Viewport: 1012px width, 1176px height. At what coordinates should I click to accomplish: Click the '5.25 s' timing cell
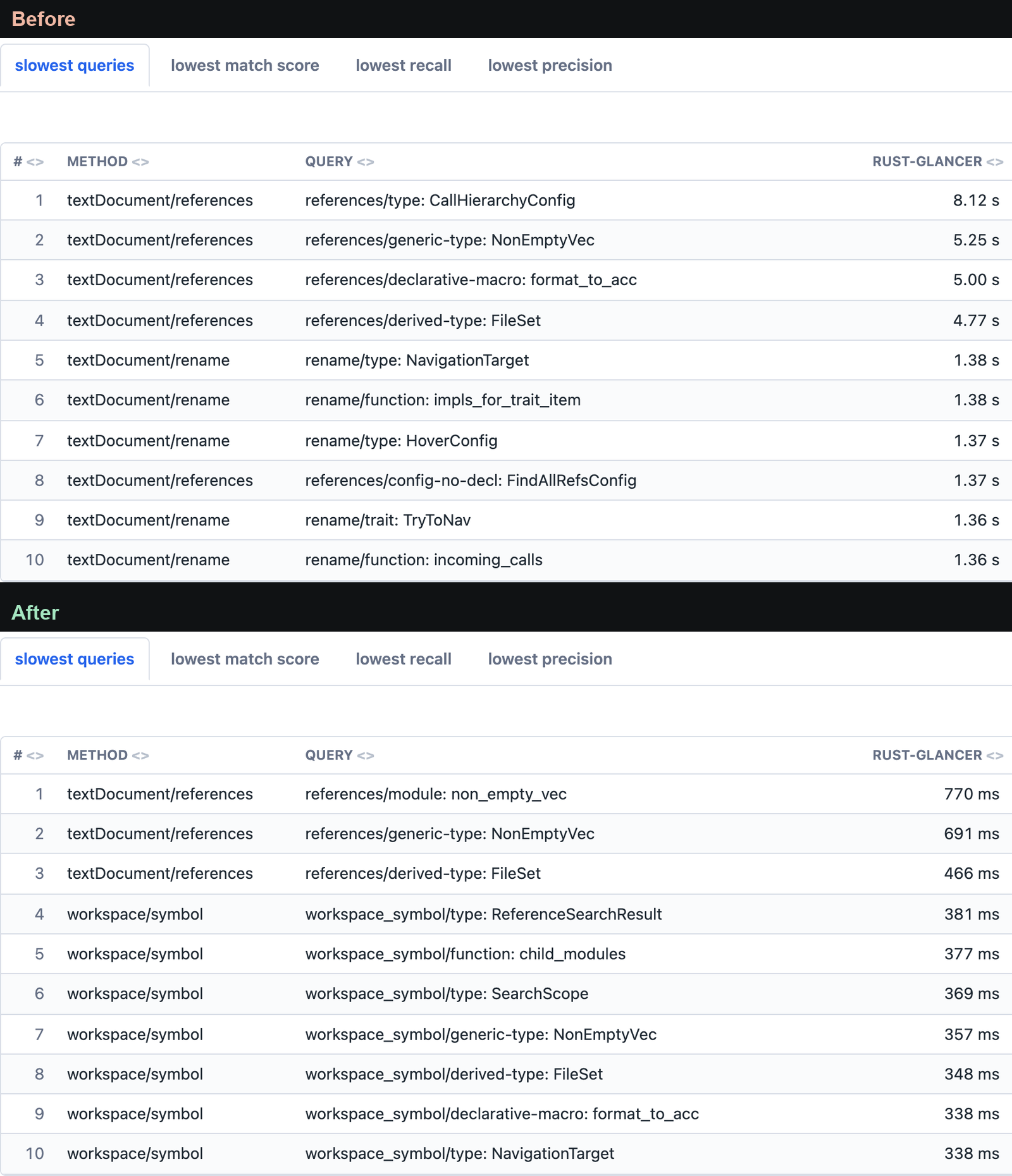click(976, 240)
